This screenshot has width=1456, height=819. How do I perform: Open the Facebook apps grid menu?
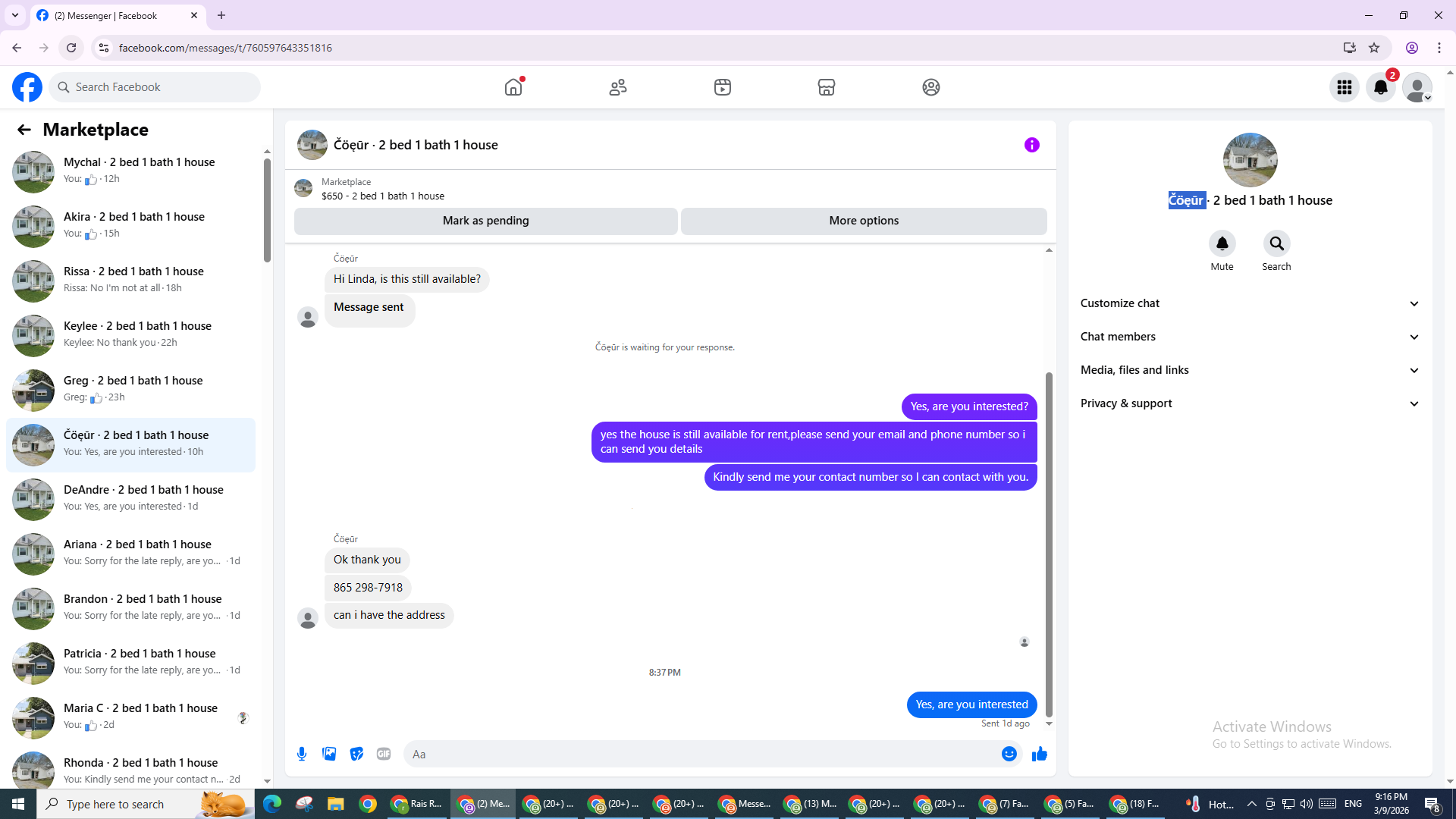click(1344, 87)
